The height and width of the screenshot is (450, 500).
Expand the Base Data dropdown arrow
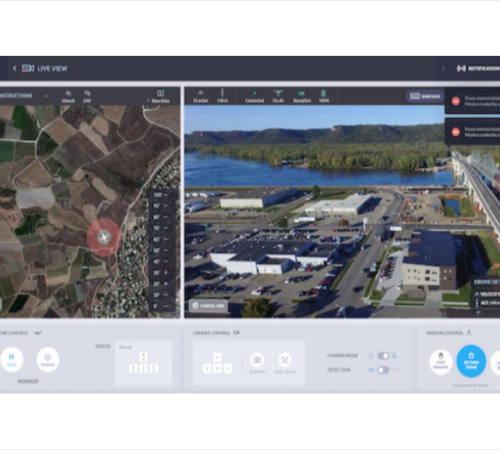[148, 101]
